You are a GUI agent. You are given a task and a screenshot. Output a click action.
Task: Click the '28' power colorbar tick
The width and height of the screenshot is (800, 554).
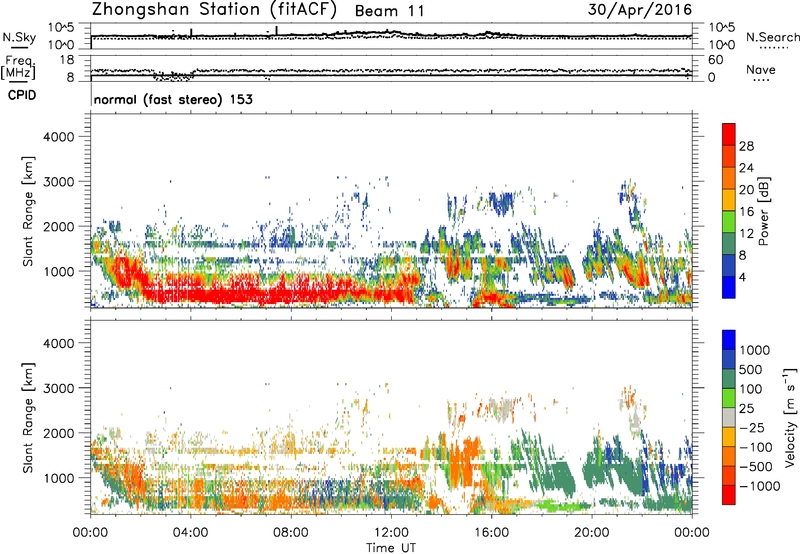[746, 146]
